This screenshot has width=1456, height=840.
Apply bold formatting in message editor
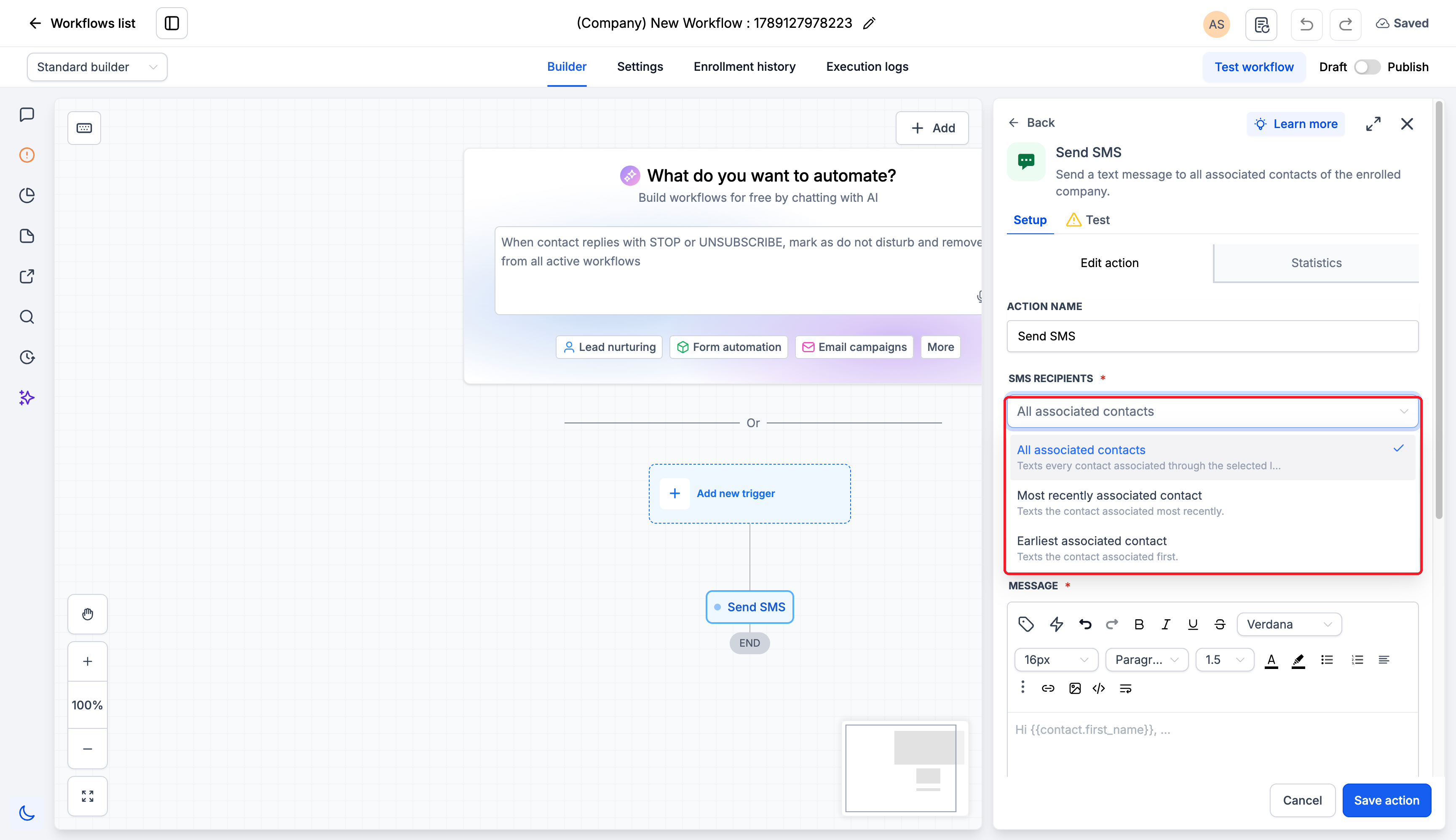click(1139, 624)
